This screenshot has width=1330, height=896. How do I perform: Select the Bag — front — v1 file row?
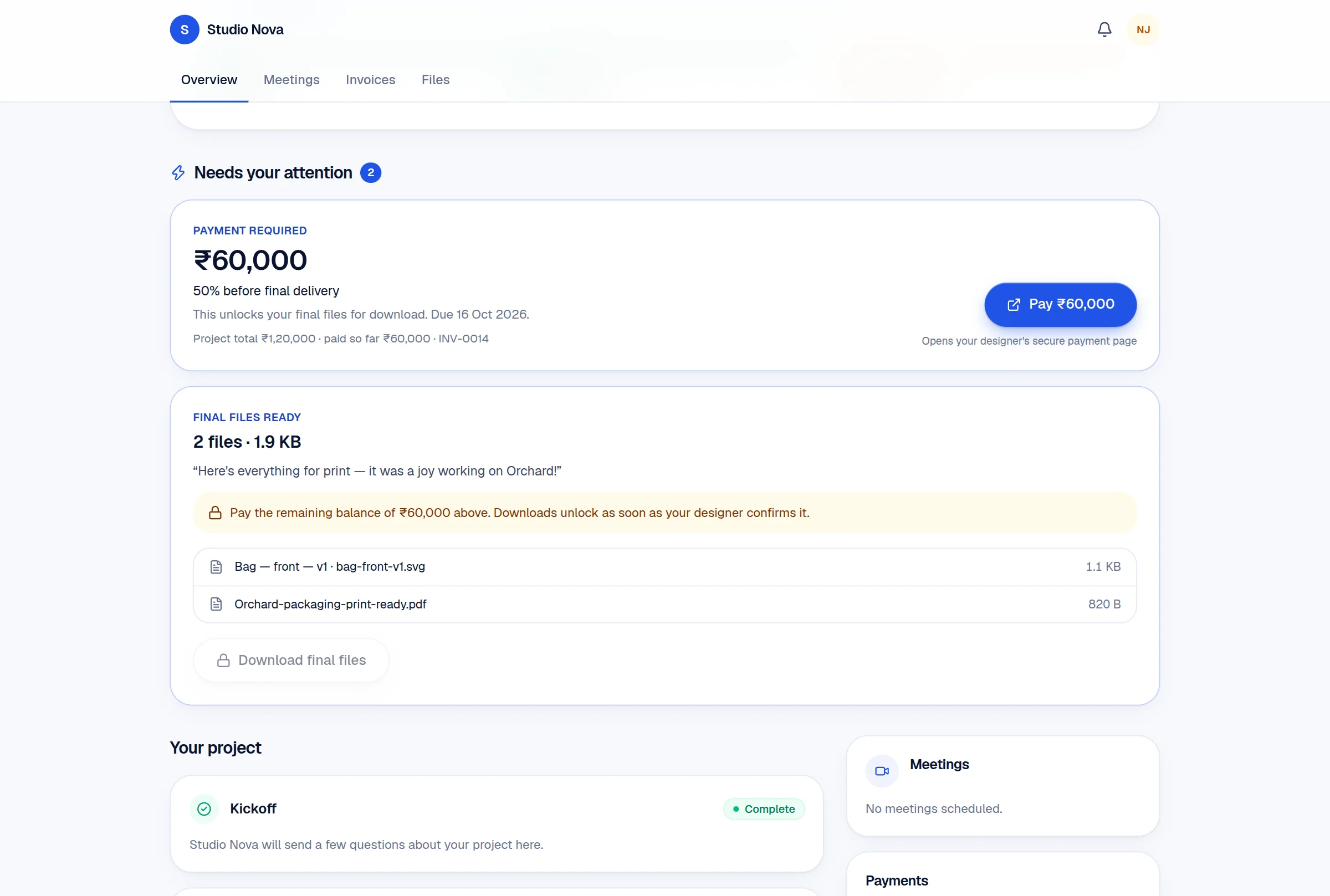[x=664, y=567]
